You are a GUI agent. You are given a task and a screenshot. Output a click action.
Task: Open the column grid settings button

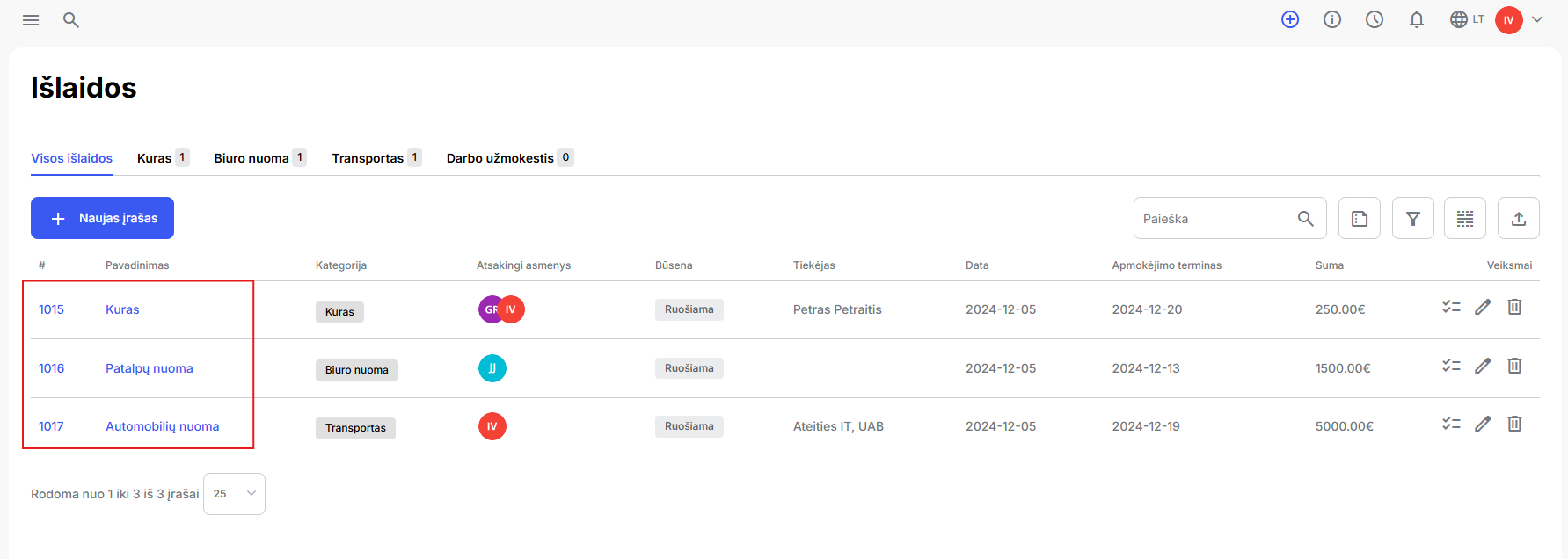point(1465,218)
